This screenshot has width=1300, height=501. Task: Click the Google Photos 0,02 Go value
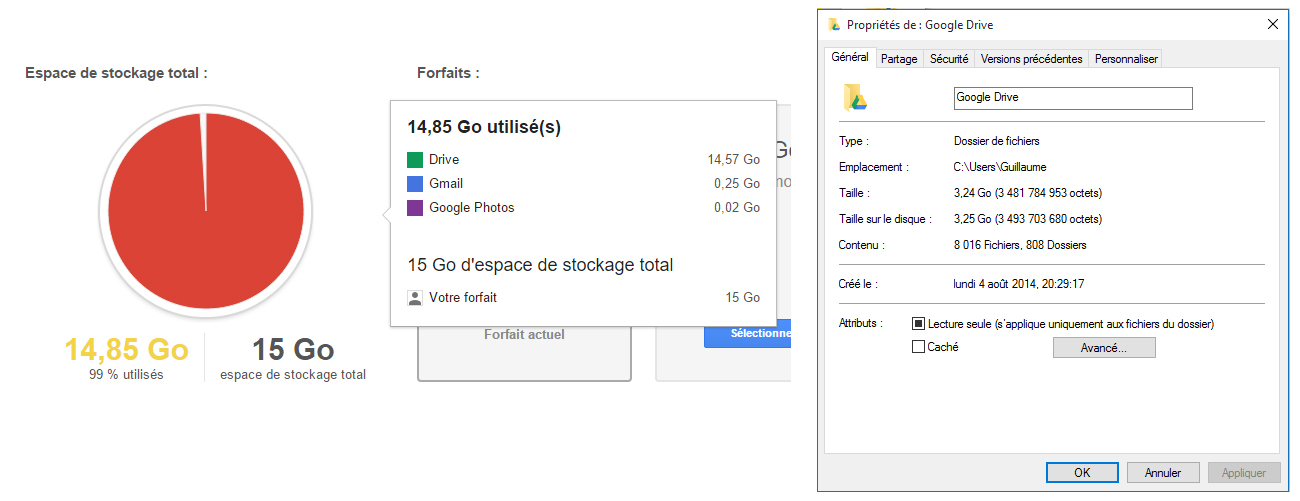click(x=737, y=208)
